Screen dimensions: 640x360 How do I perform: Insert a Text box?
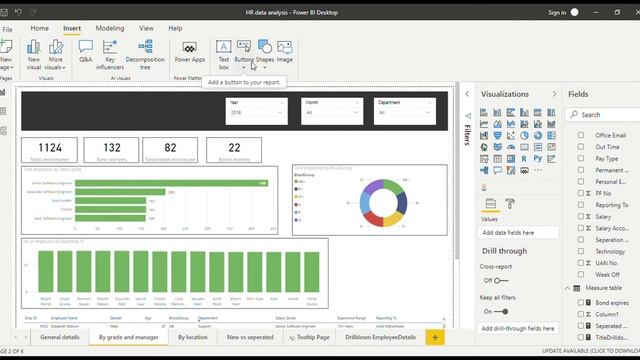(x=223, y=55)
